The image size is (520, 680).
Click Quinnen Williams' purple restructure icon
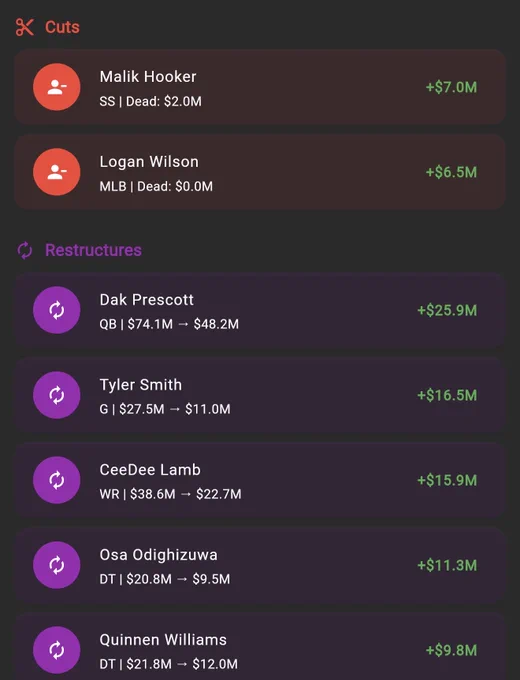(x=56, y=650)
